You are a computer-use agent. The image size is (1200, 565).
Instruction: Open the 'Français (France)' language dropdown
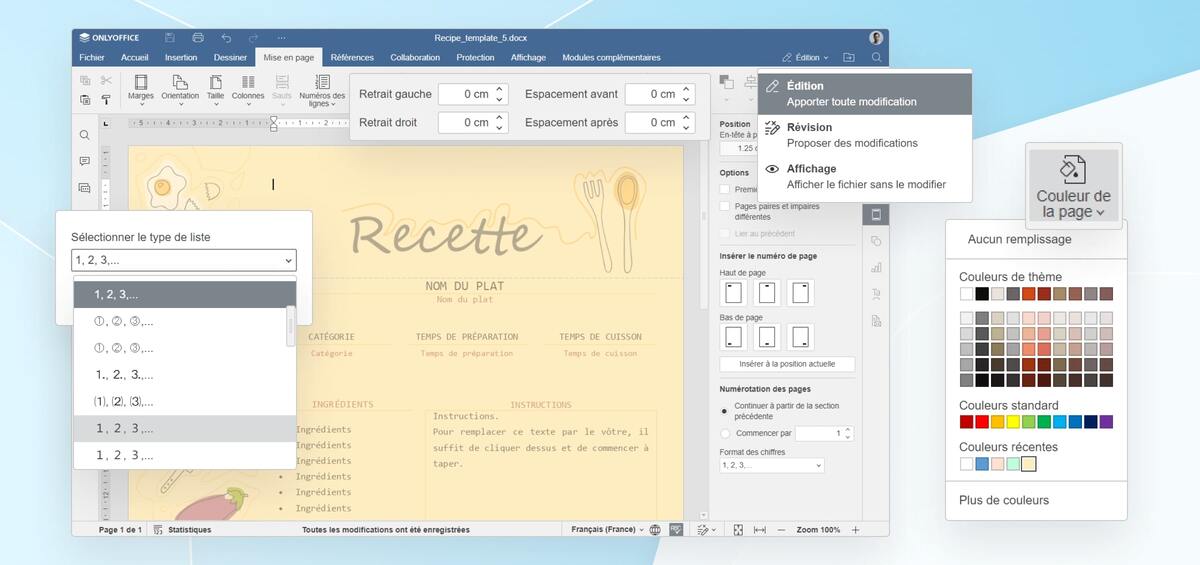click(608, 529)
